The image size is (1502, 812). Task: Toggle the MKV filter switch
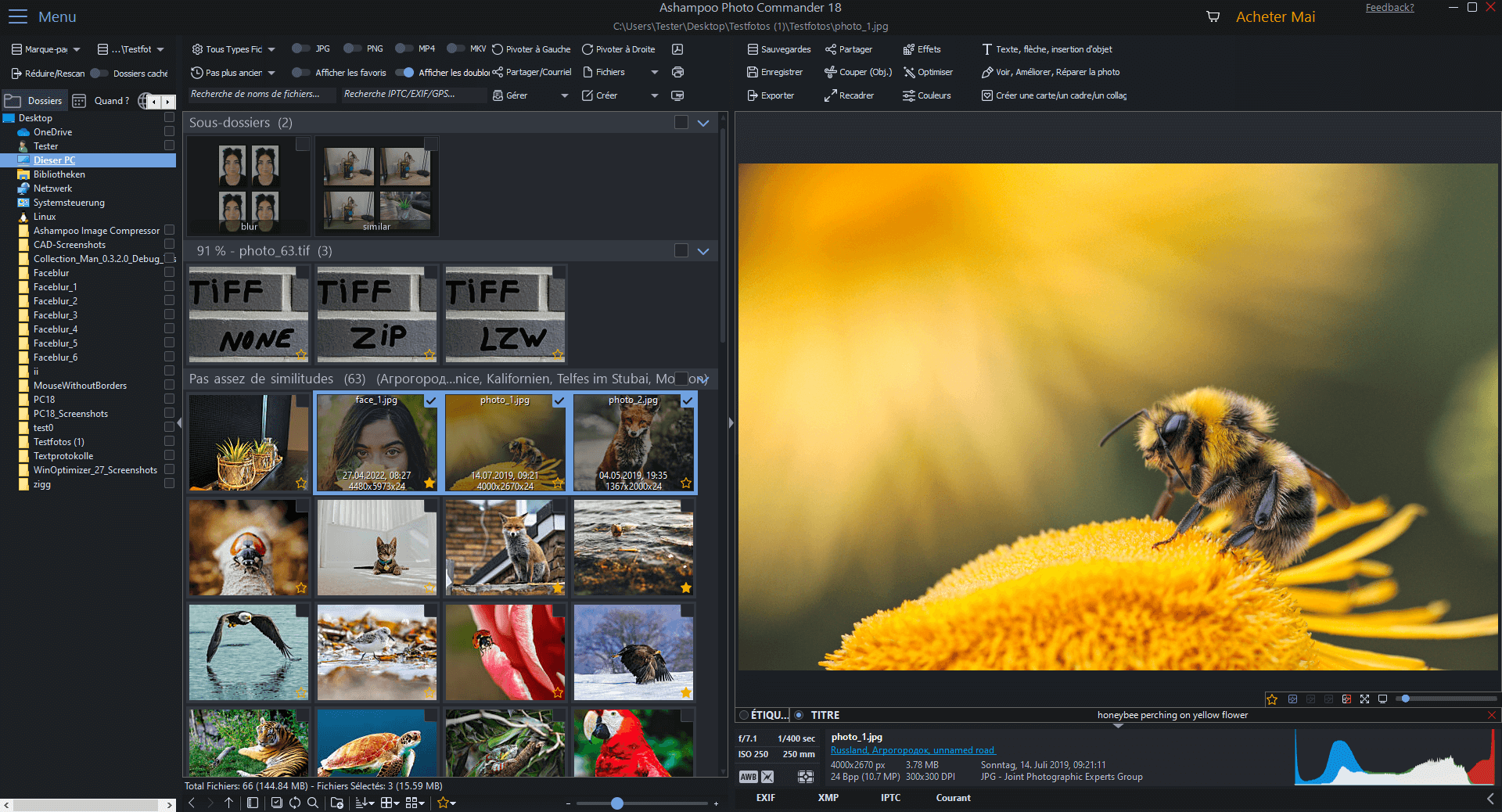(455, 49)
